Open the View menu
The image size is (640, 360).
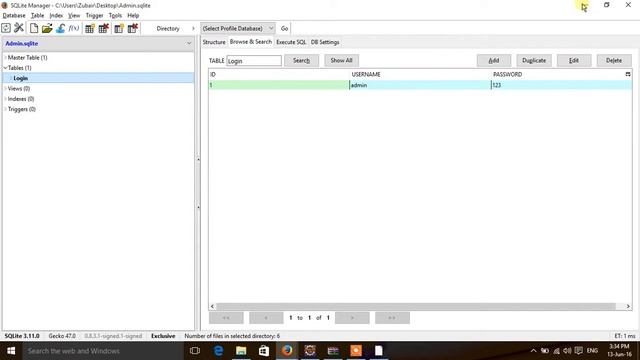(74, 16)
